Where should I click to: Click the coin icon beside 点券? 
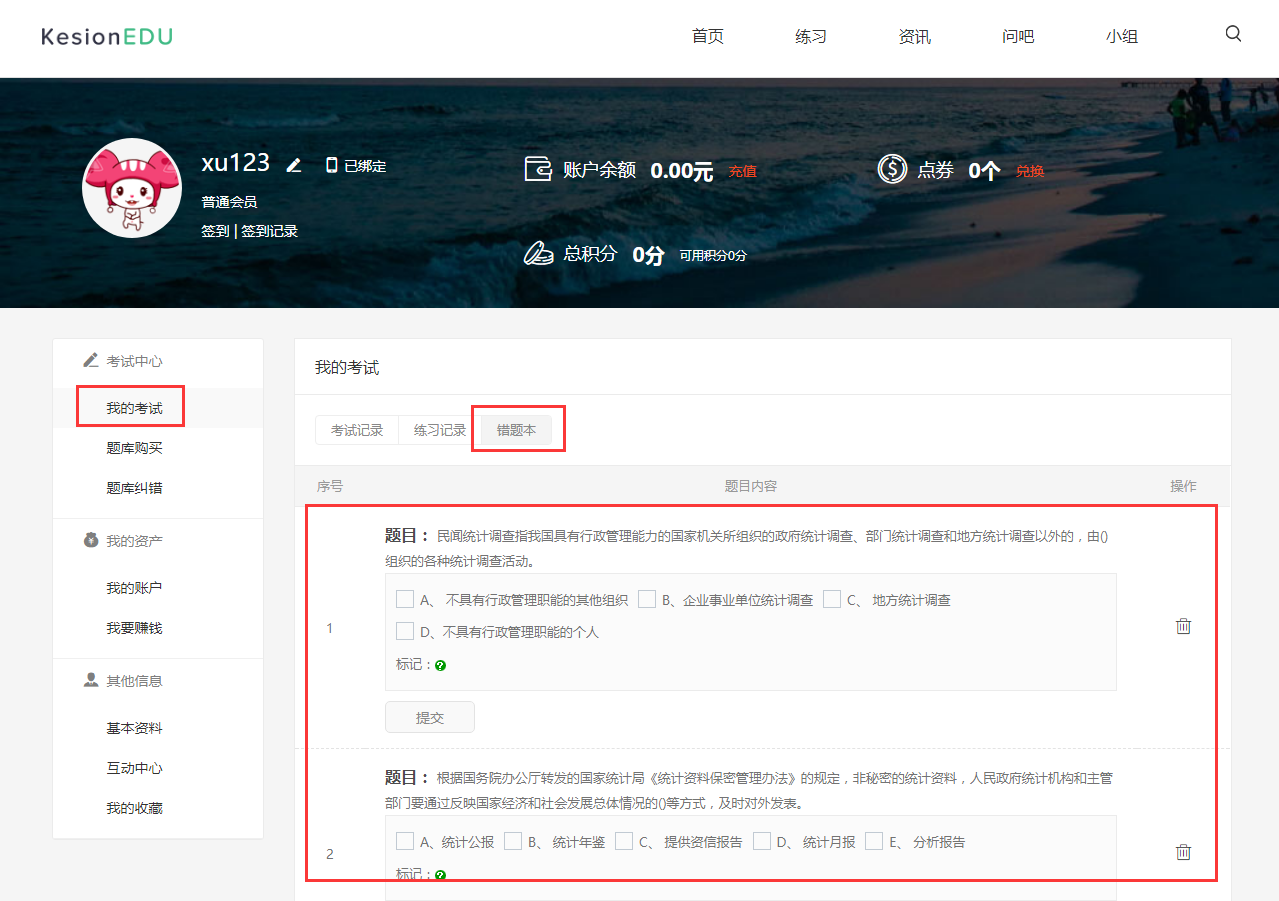893,169
